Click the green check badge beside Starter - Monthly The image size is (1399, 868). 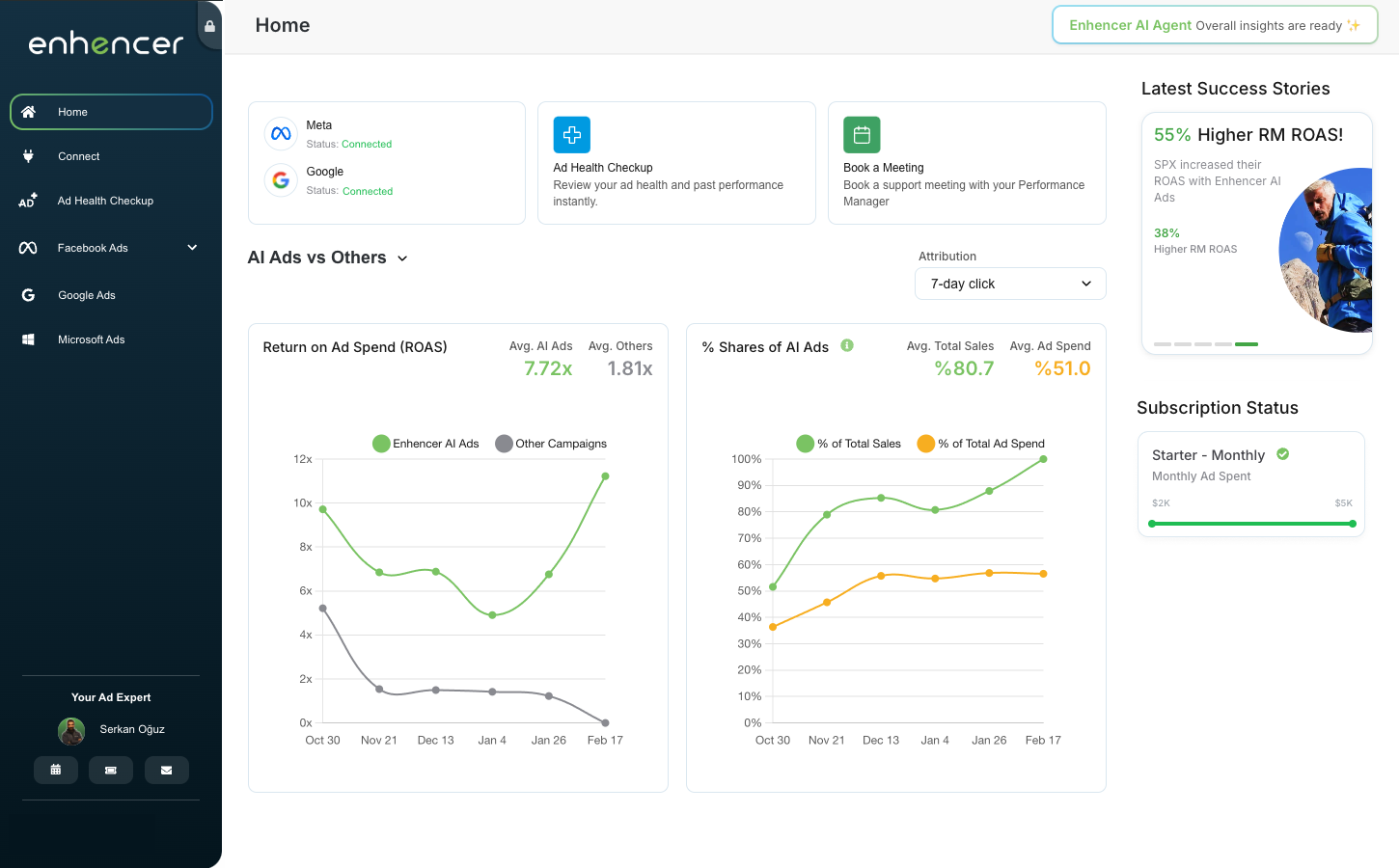1283,454
